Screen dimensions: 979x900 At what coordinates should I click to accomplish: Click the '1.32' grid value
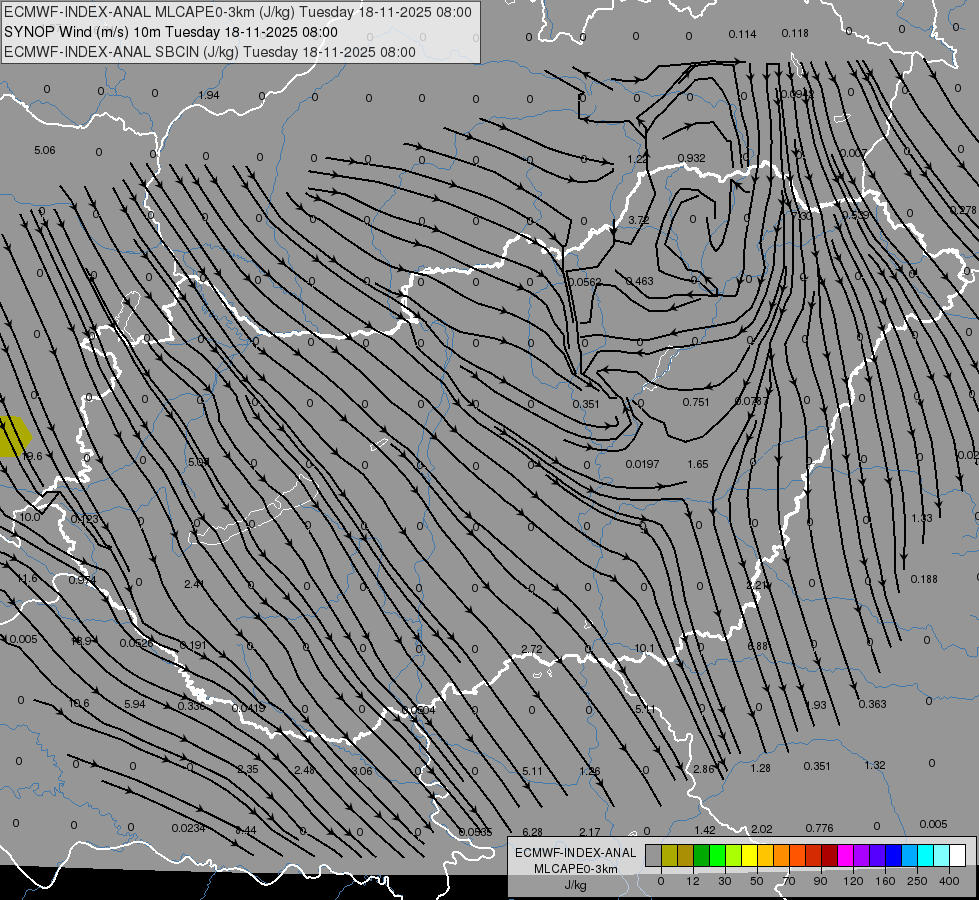point(875,765)
